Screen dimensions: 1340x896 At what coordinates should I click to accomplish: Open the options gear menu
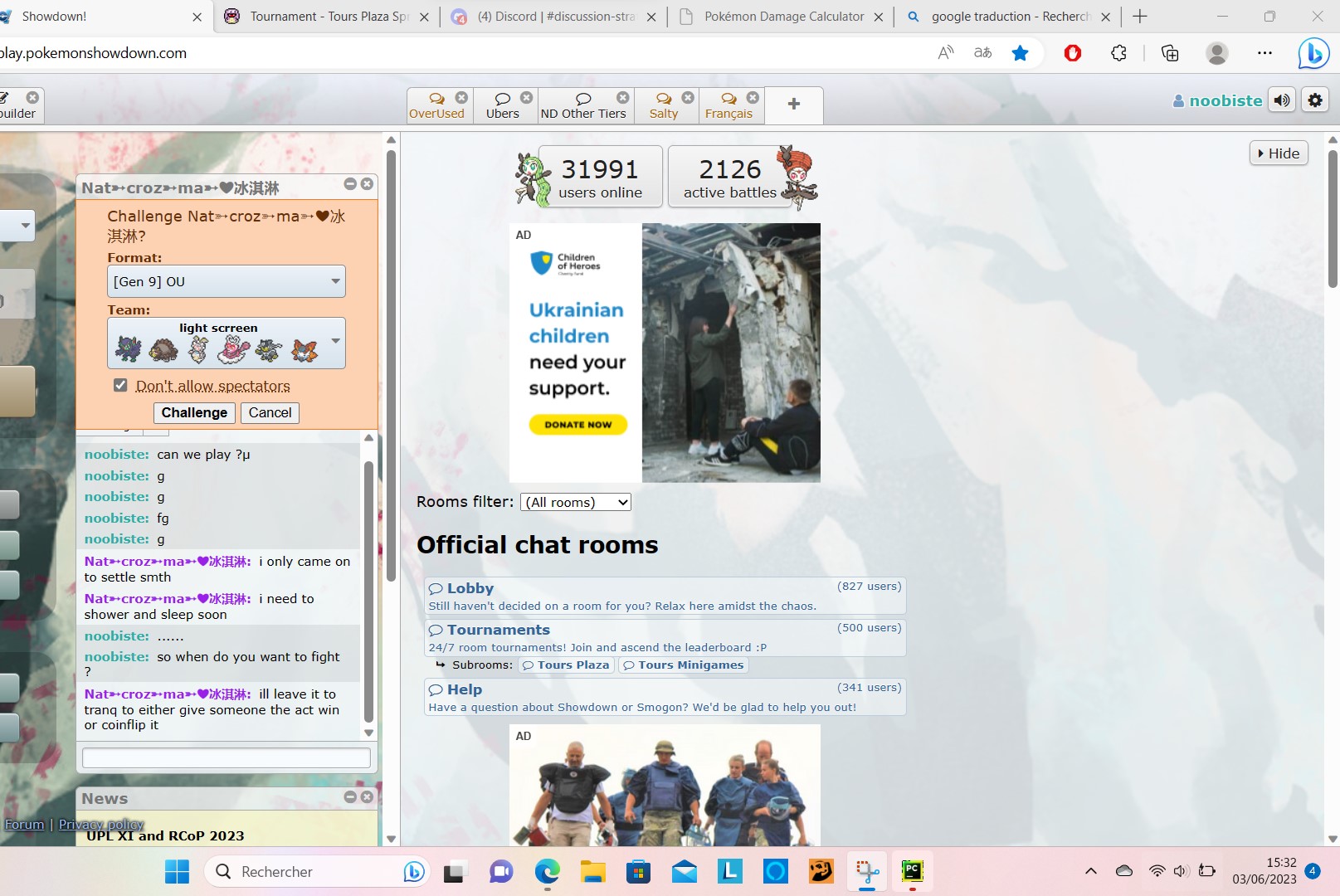tap(1315, 100)
